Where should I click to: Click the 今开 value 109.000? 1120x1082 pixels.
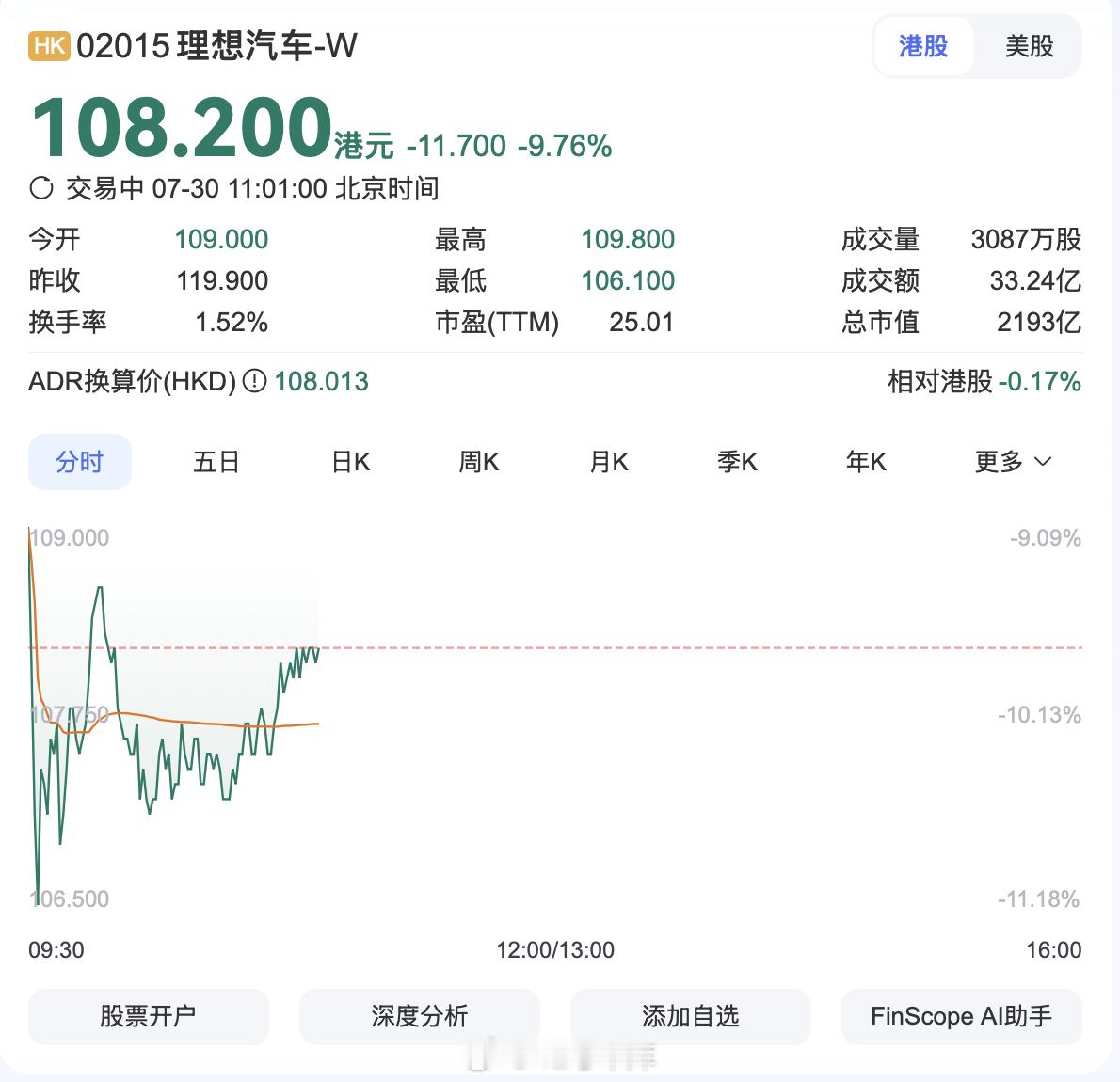click(x=221, y=239)
